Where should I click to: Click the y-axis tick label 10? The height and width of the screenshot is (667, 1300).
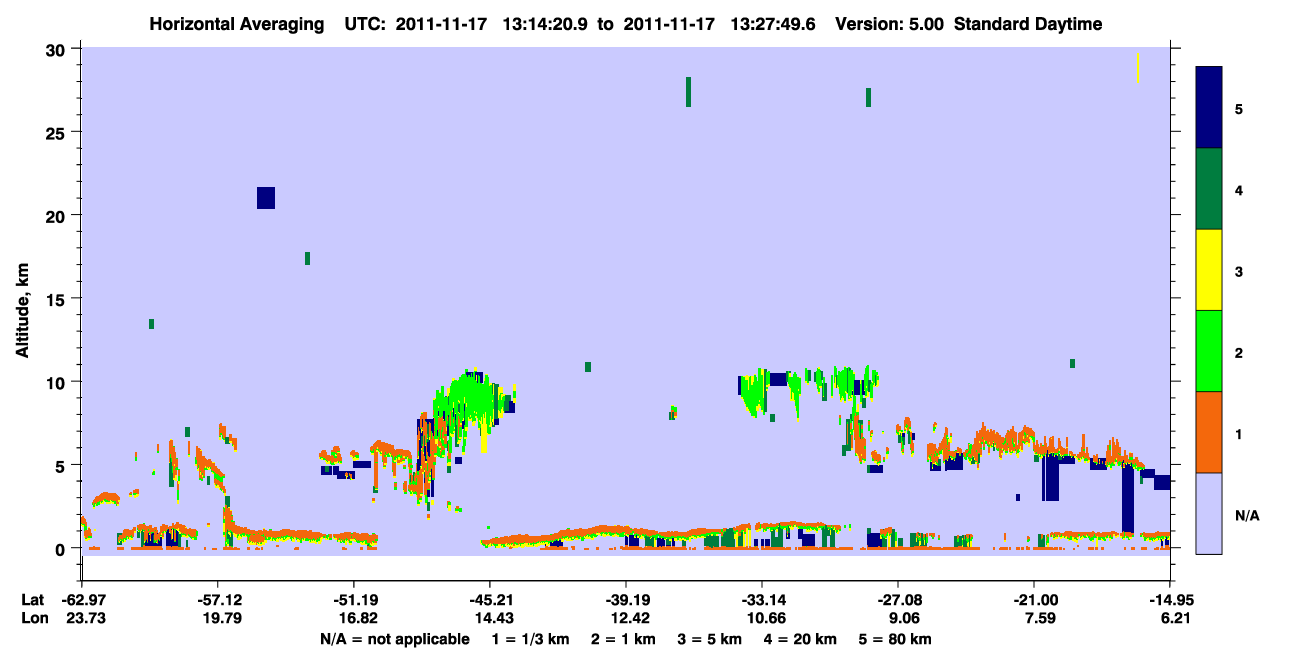(x=58, y=382)
